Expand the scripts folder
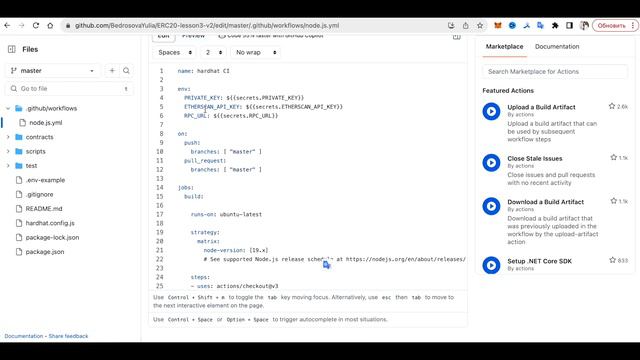Viewport: 640px width, 360px height. 8,151
